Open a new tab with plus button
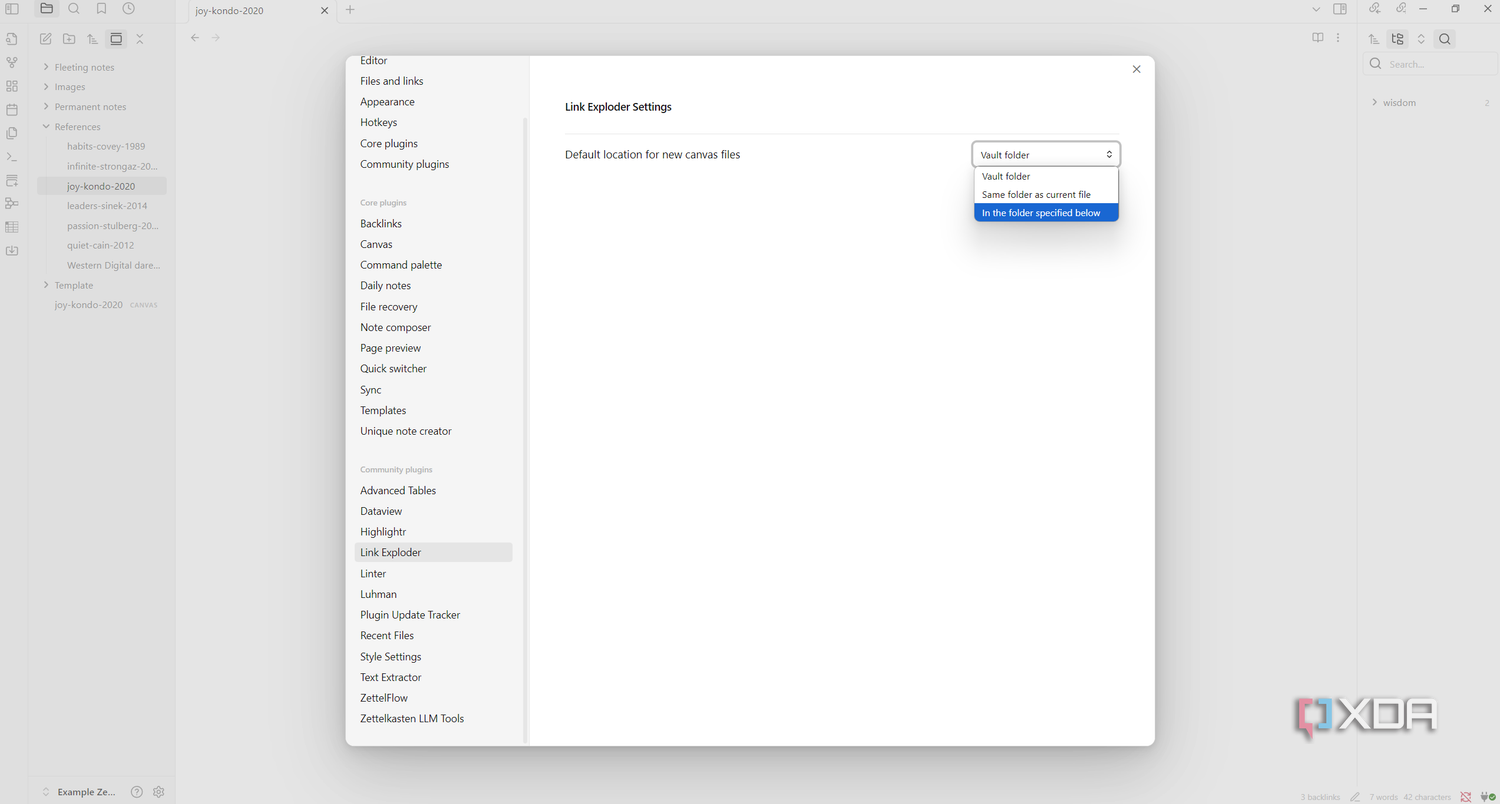Image resolution: width=1500 pixels, height=804 pixels. coord(350,9)
